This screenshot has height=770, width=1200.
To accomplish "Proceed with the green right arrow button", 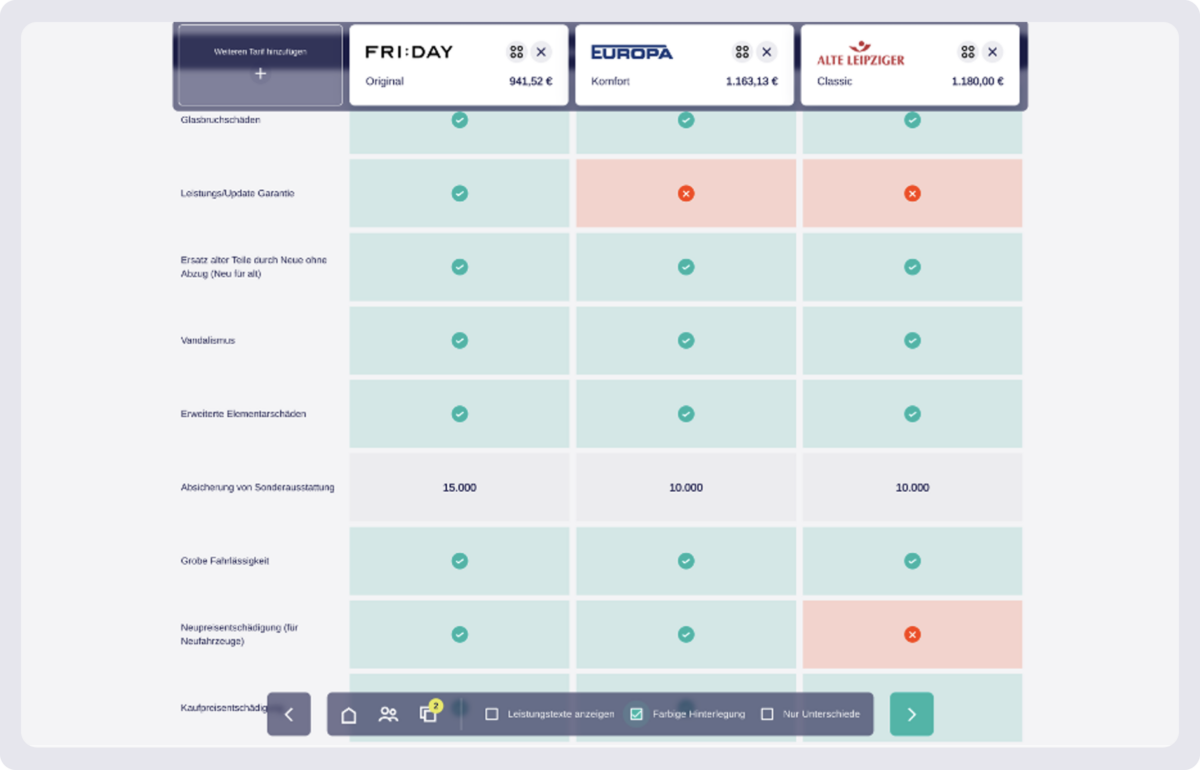I will 911,714.
